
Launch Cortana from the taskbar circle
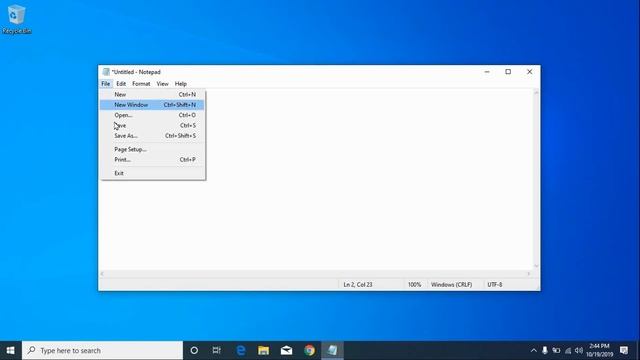tap(194, 350)
